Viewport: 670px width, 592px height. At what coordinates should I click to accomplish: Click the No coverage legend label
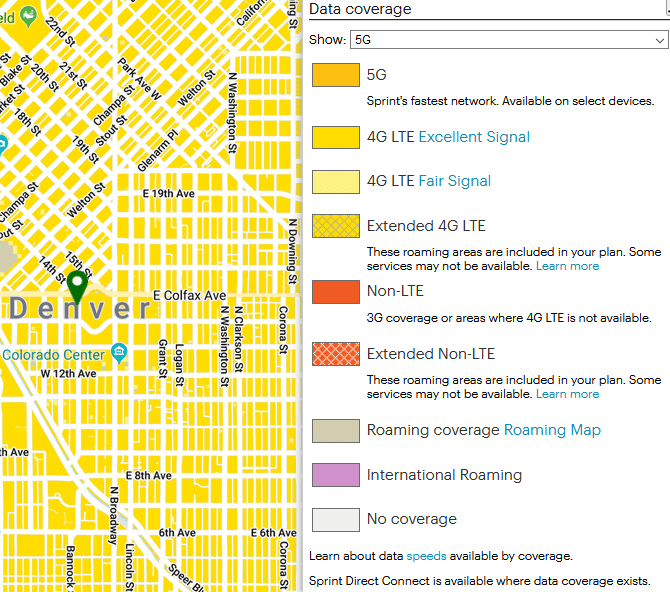412,519
